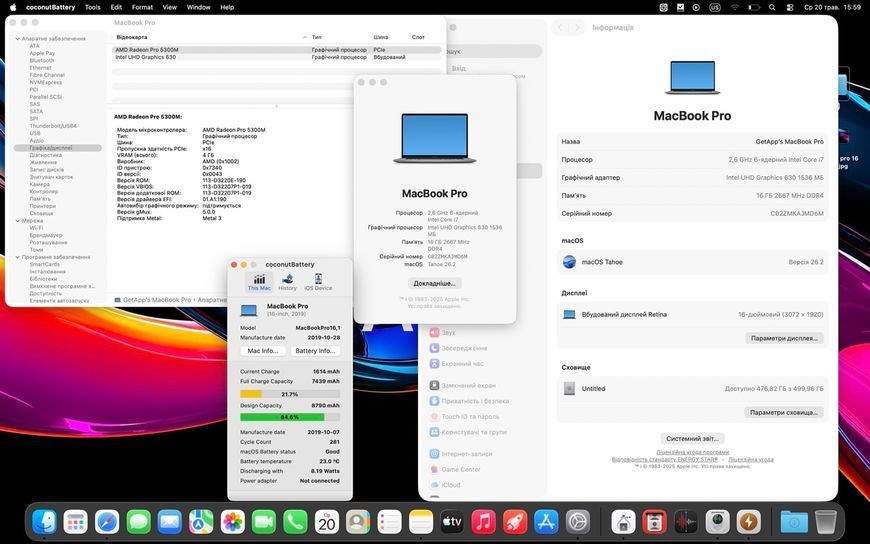Image resolution: width=870 pixels, height=544 pixels.
Task: Select Графіка/дисплеї in System Information sidebar
Action: click(58, 148)
